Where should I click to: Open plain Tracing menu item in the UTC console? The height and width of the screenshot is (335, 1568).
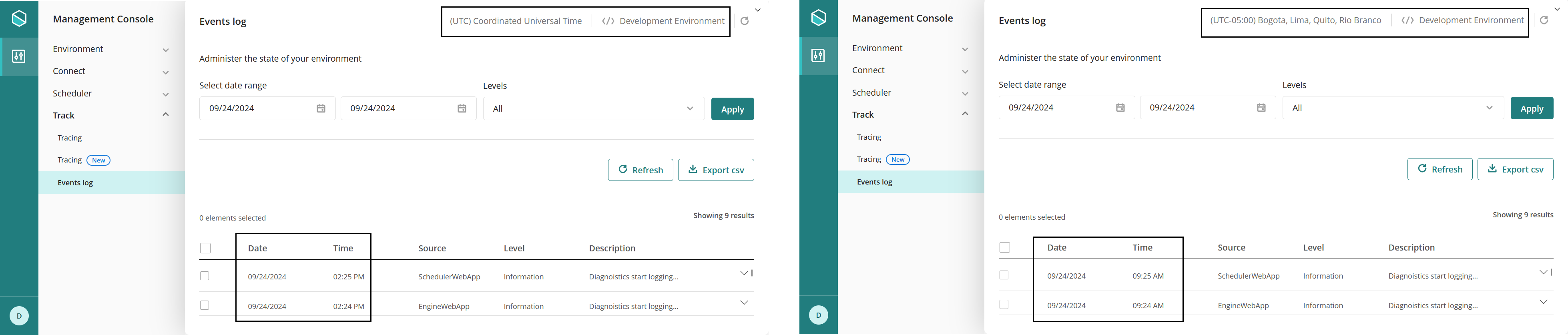[x=69, y=138]
